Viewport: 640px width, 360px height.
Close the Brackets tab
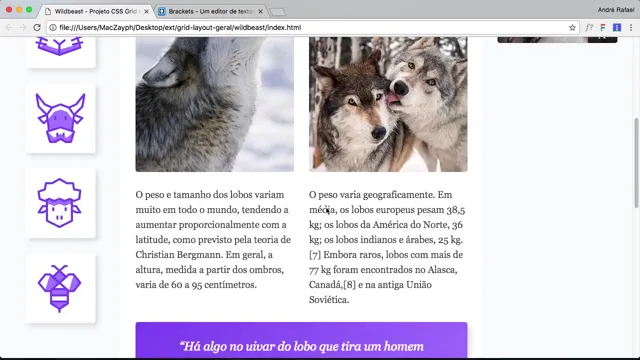pos(260,11)
